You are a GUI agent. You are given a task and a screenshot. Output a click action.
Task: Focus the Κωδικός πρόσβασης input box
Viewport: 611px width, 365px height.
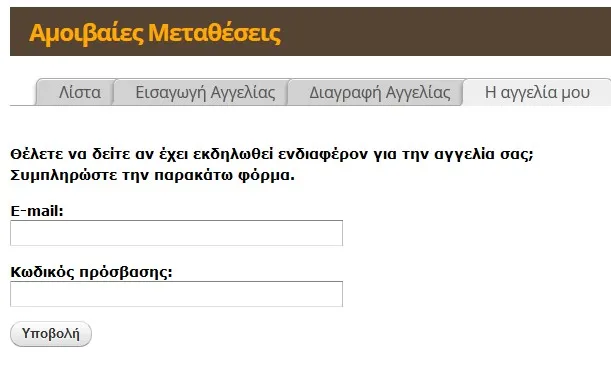(177, 294)
